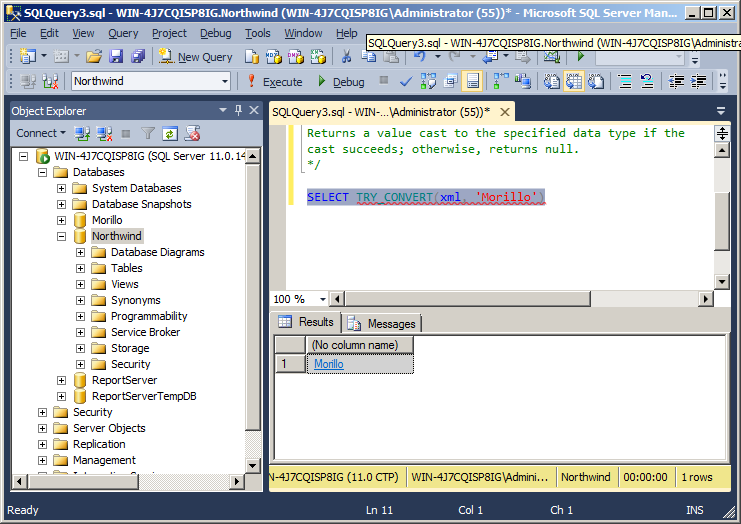Viewport: 741px width, 524px height.
Task: Click the Increase Indent icon
Action: click(x=698, y=81)
